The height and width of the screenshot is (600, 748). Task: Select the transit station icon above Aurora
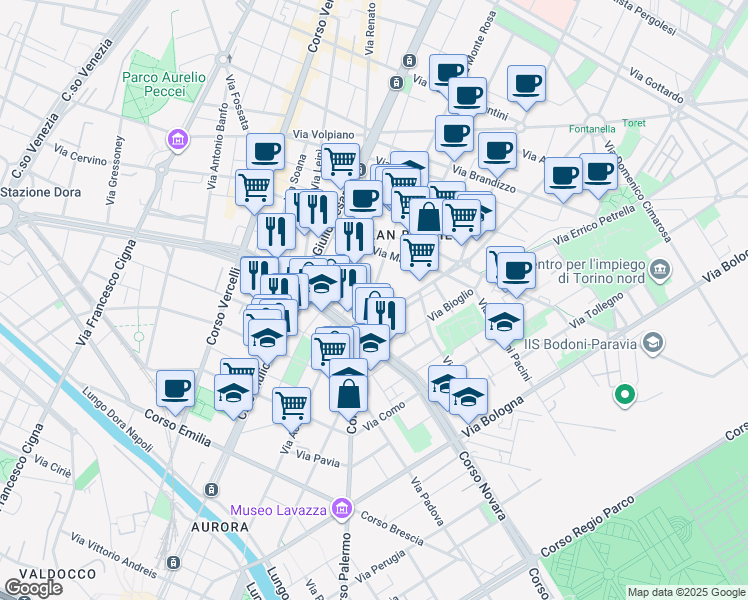pyautogui.click(x=211, y=489)
